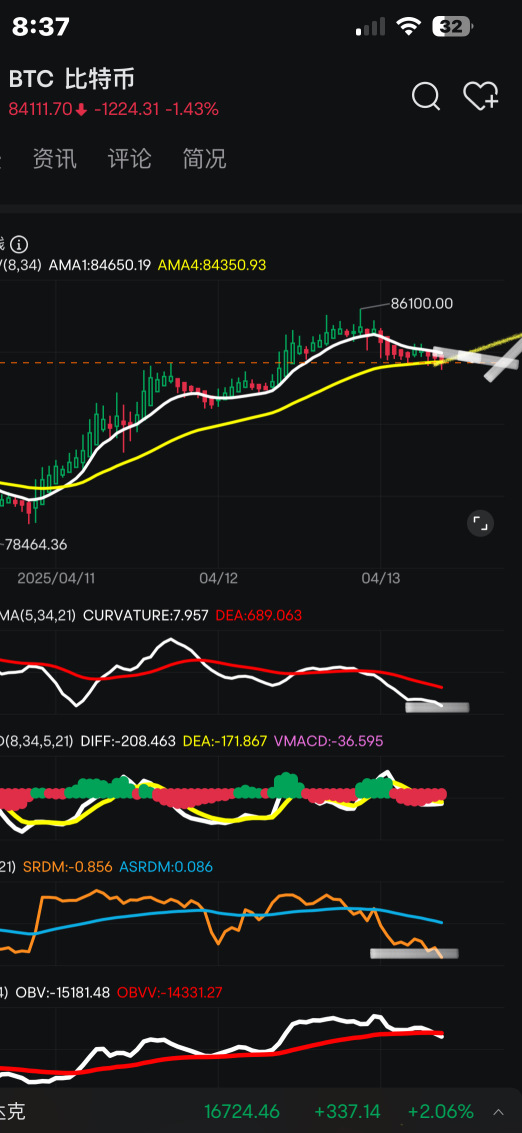
Task: Tap the 84111.70 price value
Action: [x=40, y=109]
